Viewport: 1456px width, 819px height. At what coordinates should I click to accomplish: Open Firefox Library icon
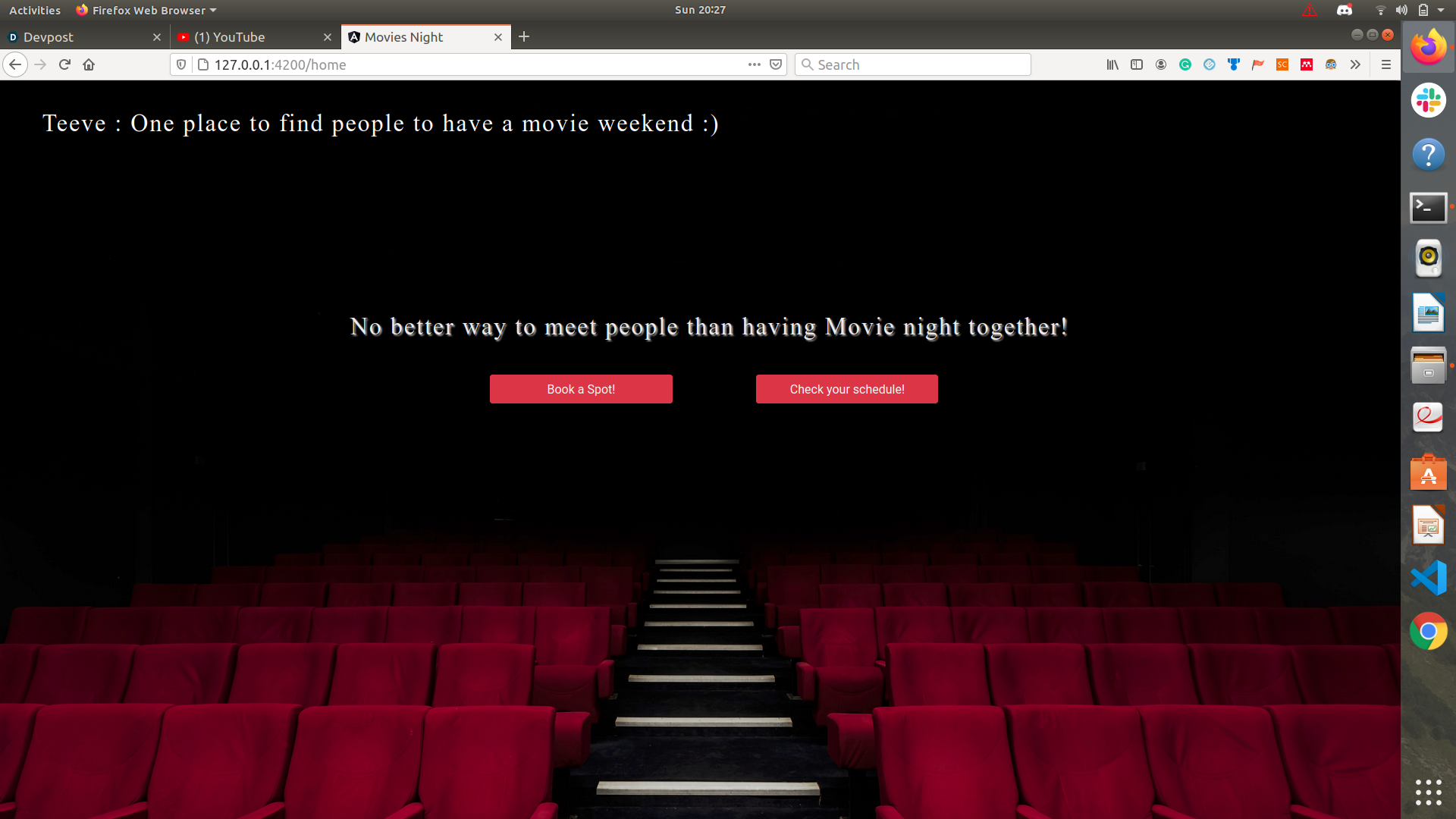coord(1112,64)
